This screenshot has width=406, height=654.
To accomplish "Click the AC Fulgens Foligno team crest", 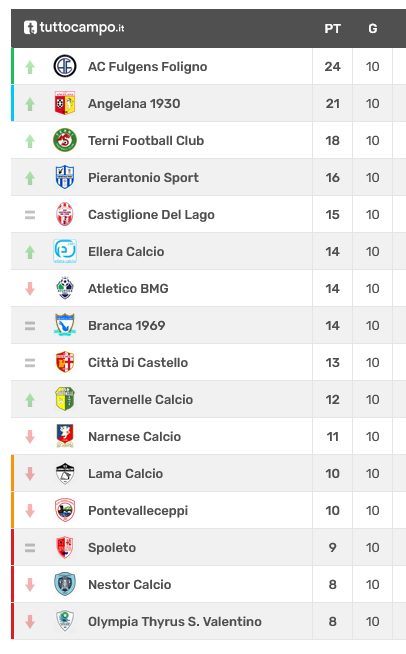I will coord(65,66).
